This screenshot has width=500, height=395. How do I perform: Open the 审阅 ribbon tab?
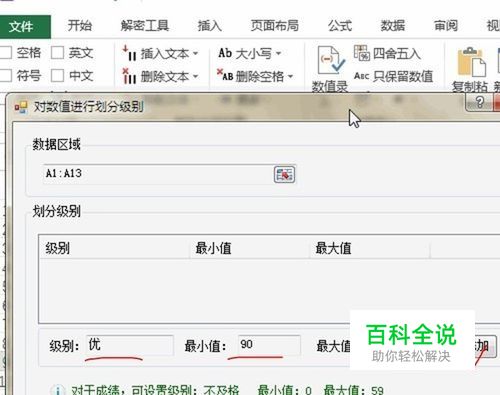click(x=446, y=26)
